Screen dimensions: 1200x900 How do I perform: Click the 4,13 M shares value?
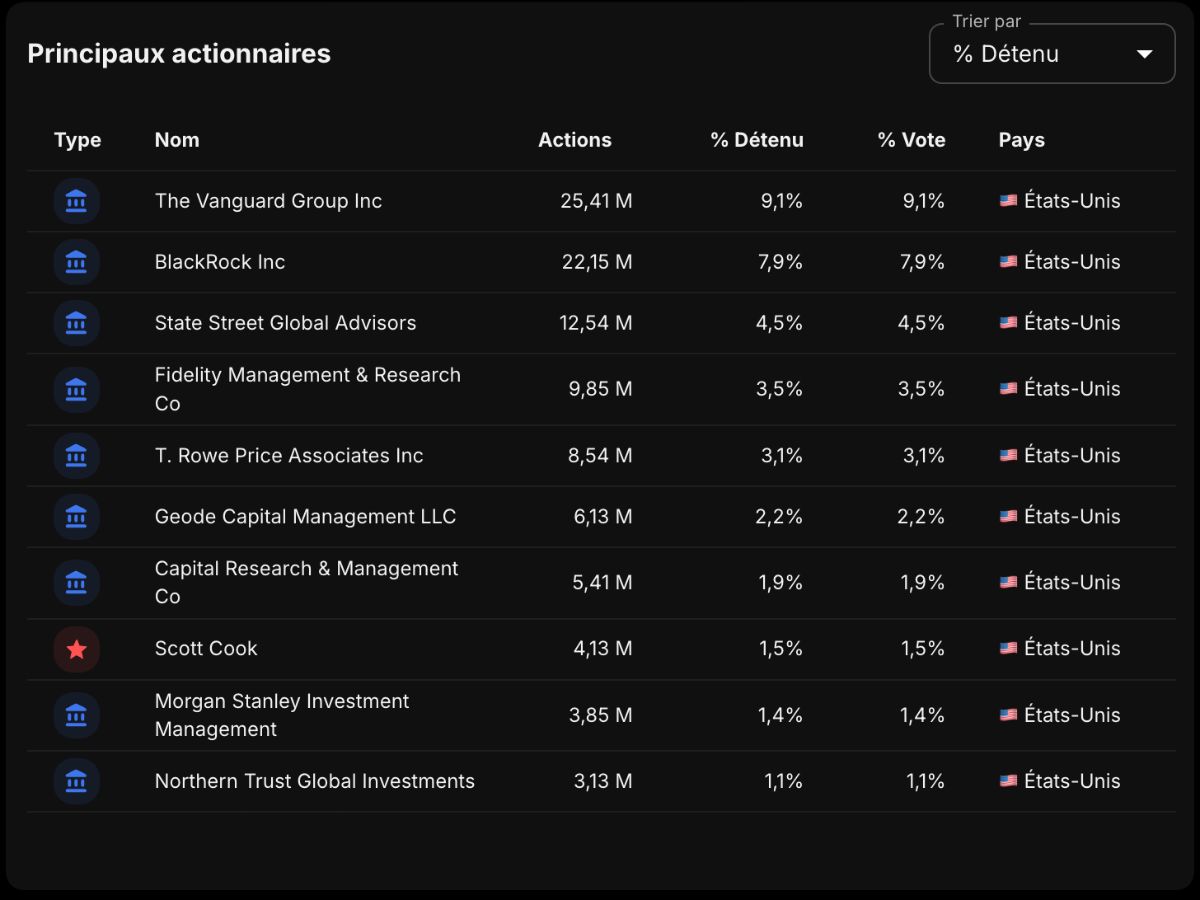[603, 649]
